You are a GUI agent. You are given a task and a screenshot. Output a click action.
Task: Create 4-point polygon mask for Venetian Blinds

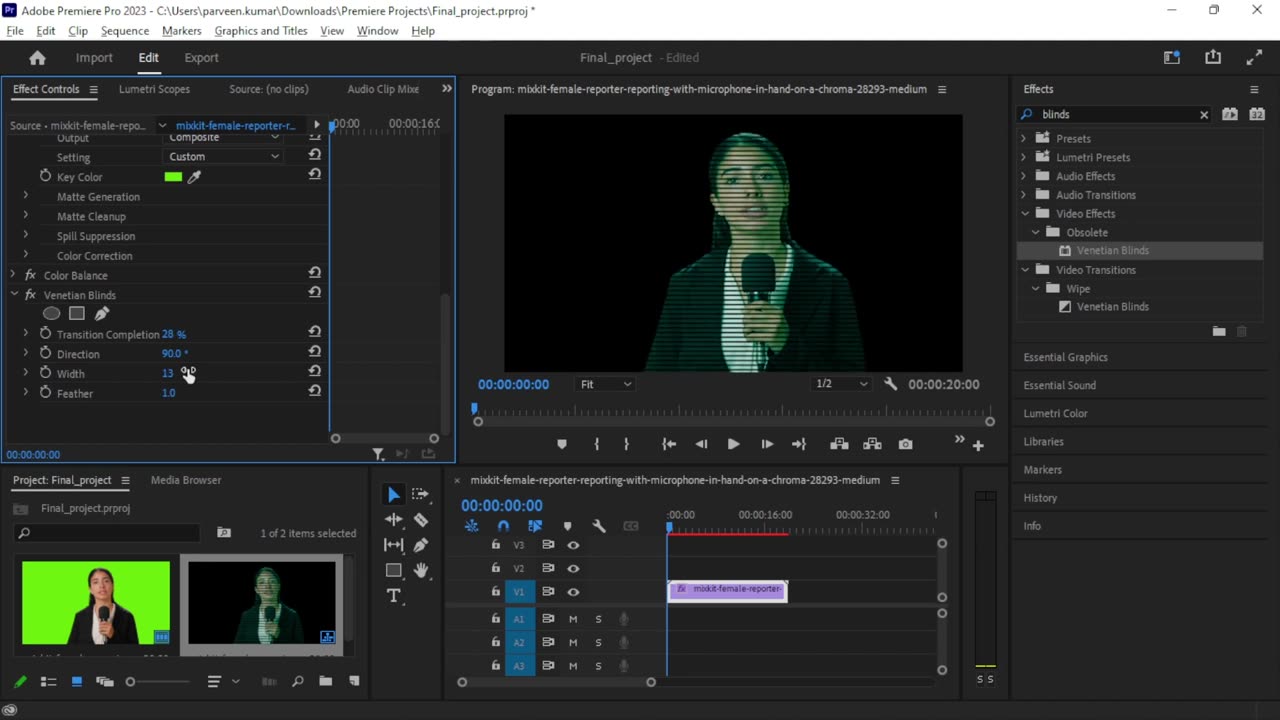tap(76, 314)
